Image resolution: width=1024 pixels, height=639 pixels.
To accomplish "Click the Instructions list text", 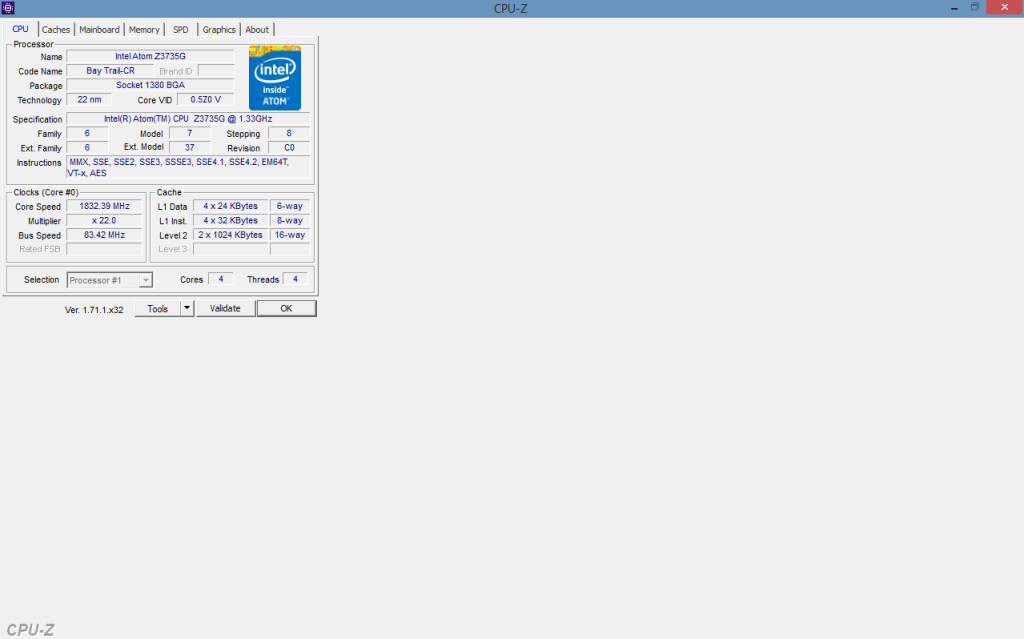I will pyautogui.click(x=188, y=167).
